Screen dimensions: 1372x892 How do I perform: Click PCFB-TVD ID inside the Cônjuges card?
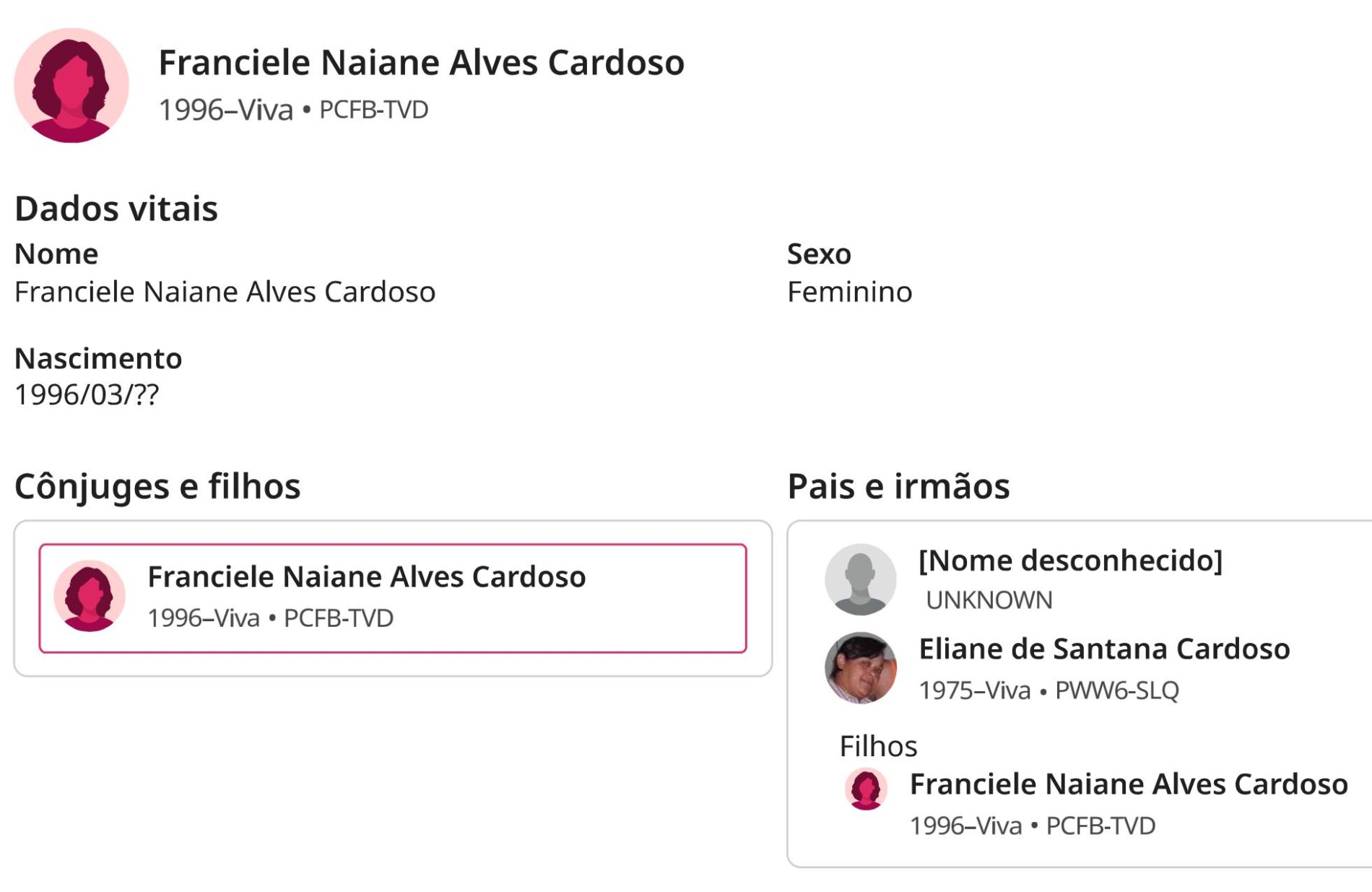338,618
